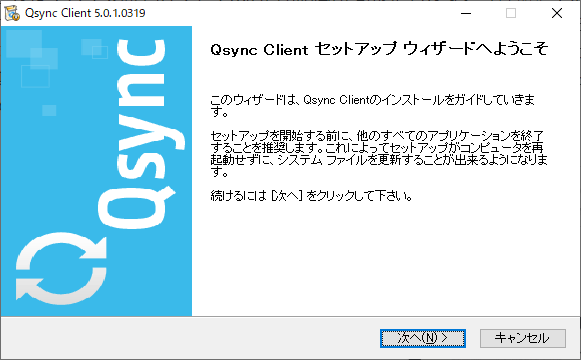Click the installer icon in title bar

click(x=12, y=13)
